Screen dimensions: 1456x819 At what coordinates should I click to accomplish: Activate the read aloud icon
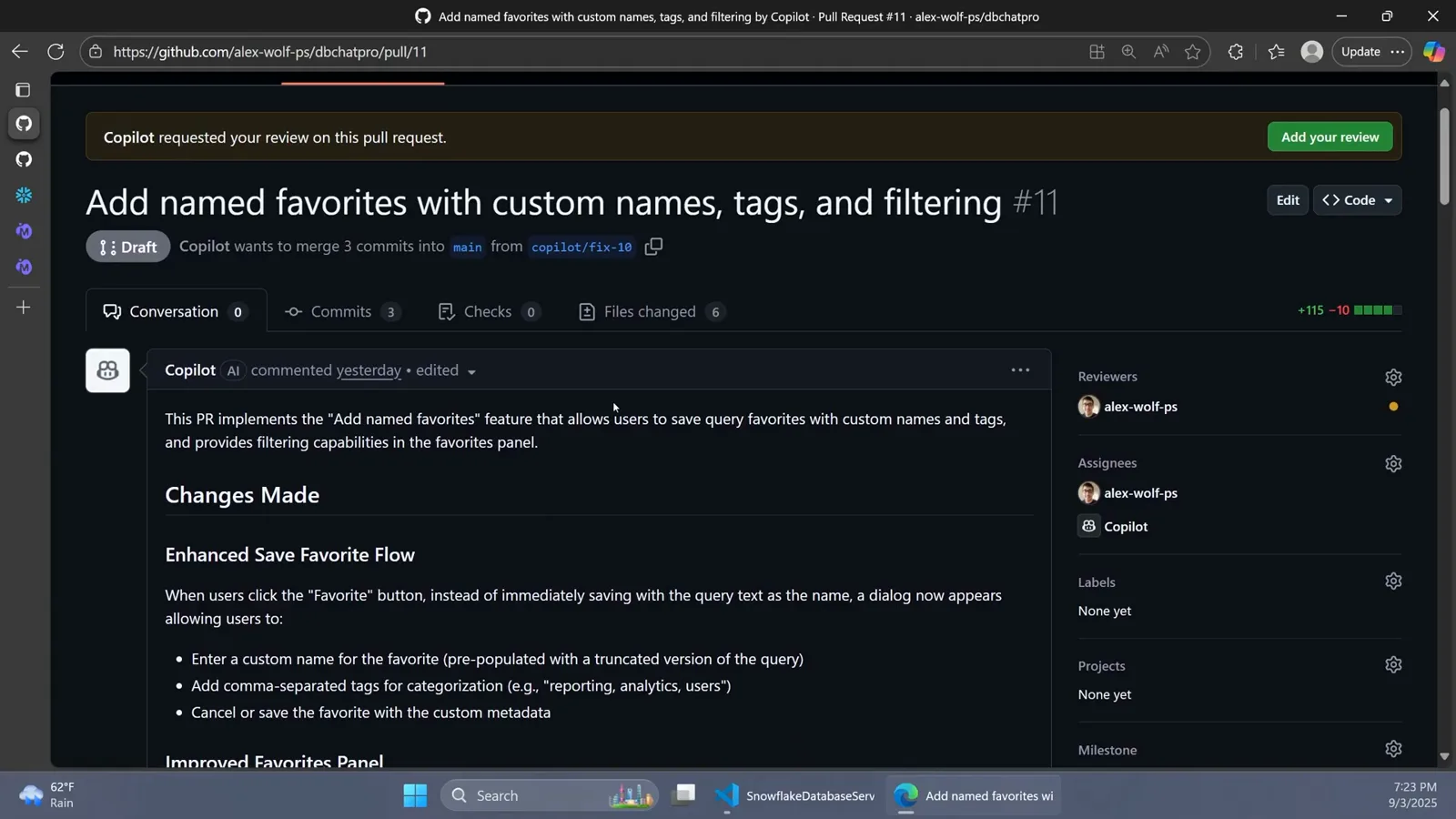[1160, 52]
